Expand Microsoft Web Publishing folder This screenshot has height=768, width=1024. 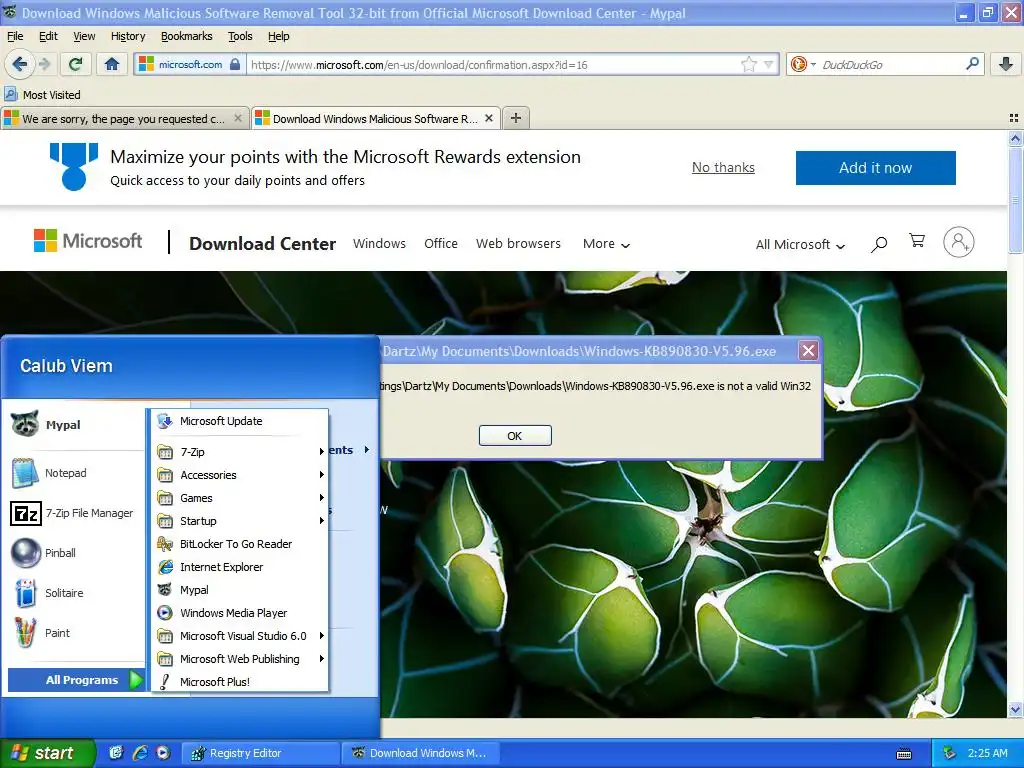tap(240, 659)
